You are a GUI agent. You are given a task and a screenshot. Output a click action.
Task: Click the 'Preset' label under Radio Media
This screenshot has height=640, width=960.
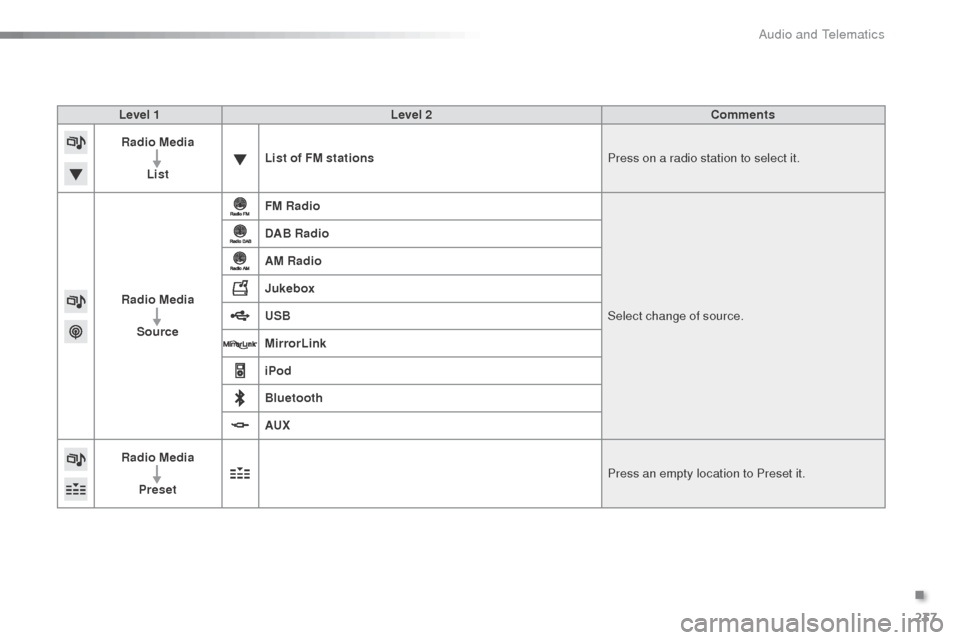point(157,489)
